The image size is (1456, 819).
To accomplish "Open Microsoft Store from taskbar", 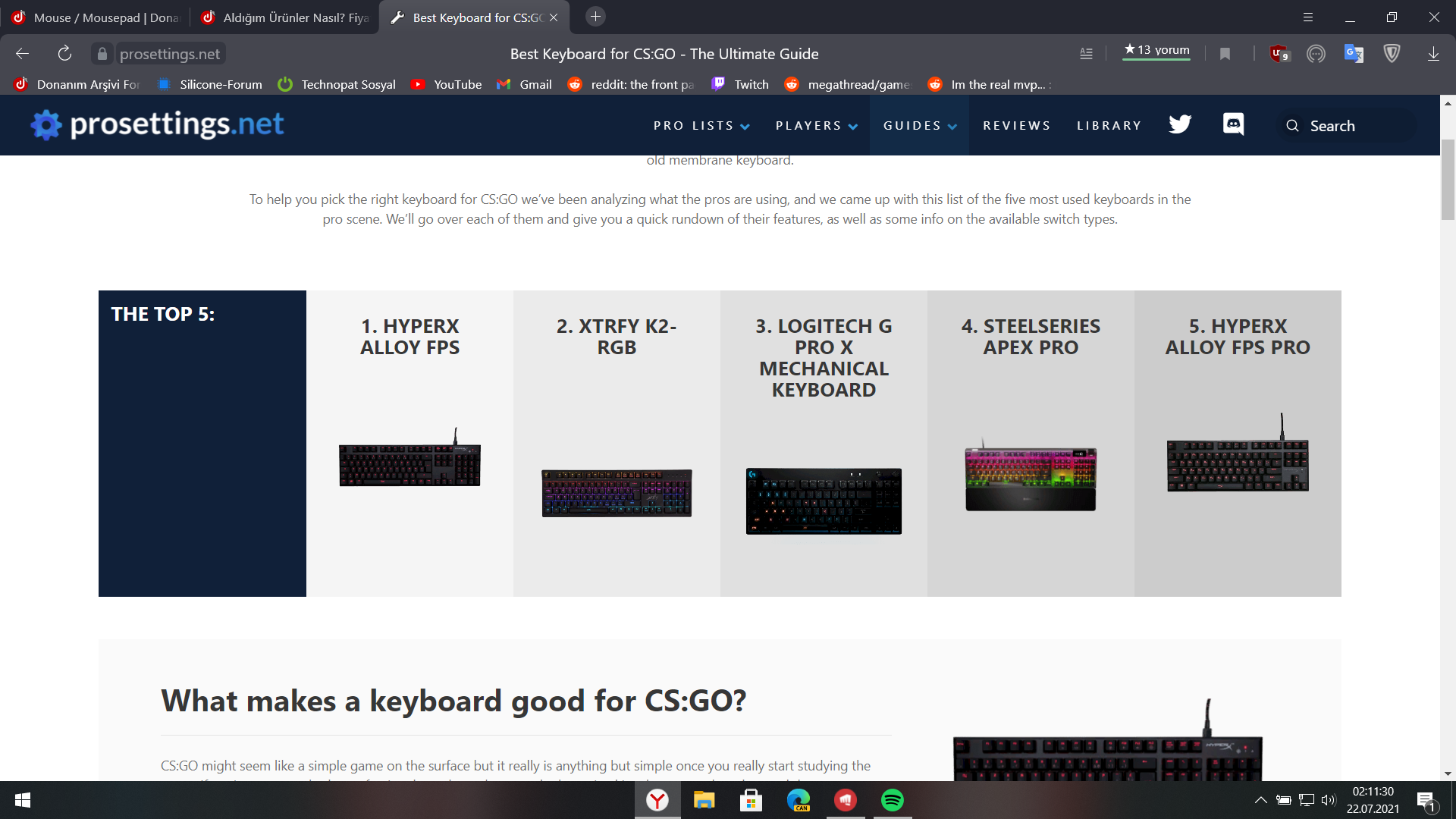I will coord(751,800).
